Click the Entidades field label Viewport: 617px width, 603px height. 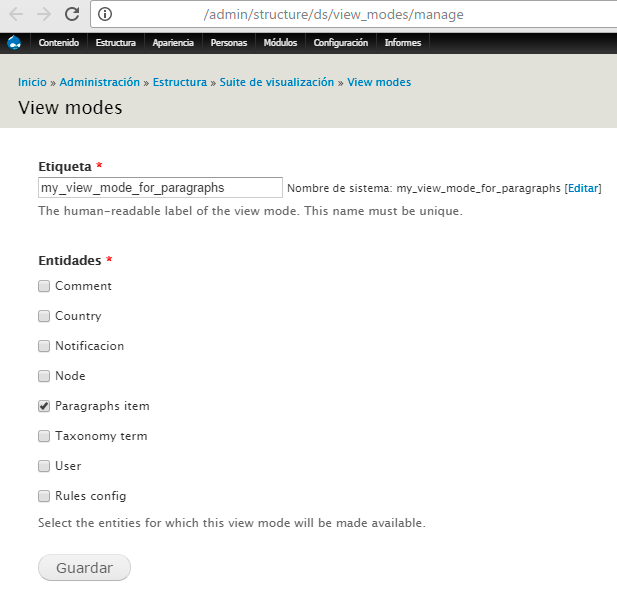point(70,261)
